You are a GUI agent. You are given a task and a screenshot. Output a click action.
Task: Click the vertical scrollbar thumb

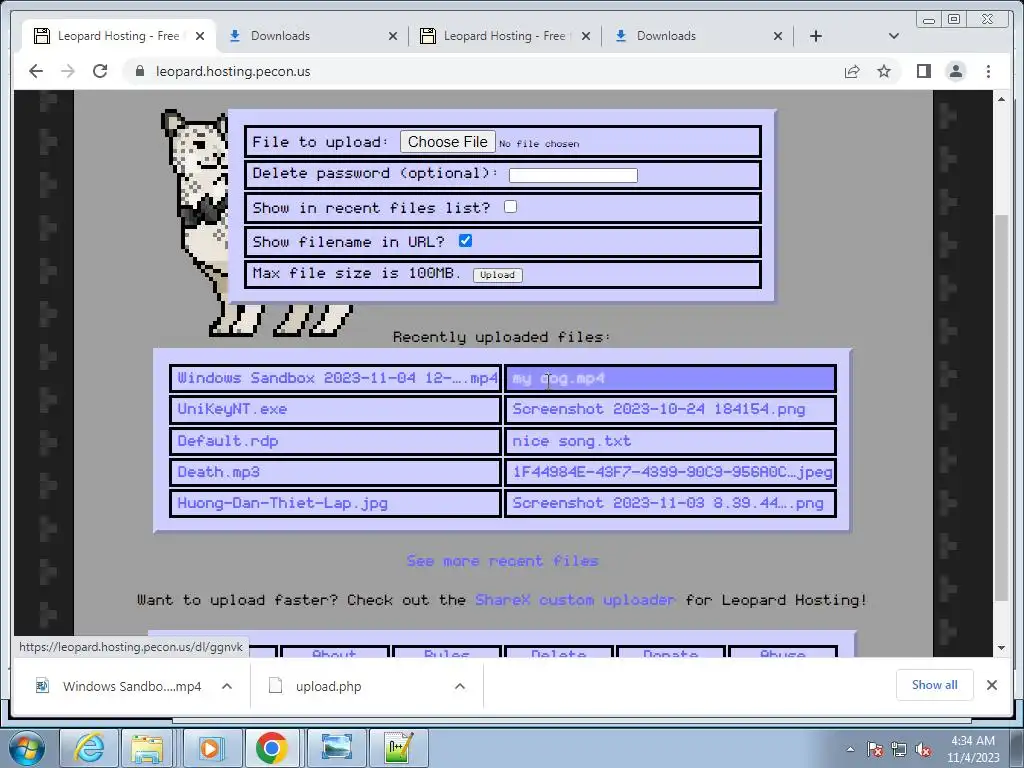1001,406
